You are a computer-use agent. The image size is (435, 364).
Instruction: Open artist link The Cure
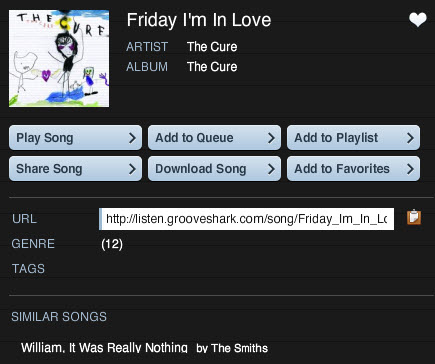click(x=212, y=47)
